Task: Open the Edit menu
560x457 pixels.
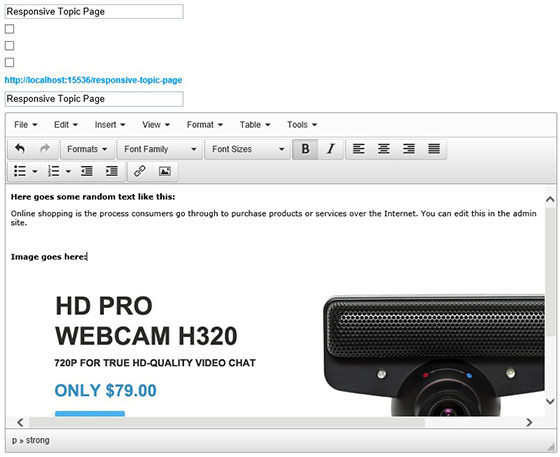Action: (x=66, y=125)
